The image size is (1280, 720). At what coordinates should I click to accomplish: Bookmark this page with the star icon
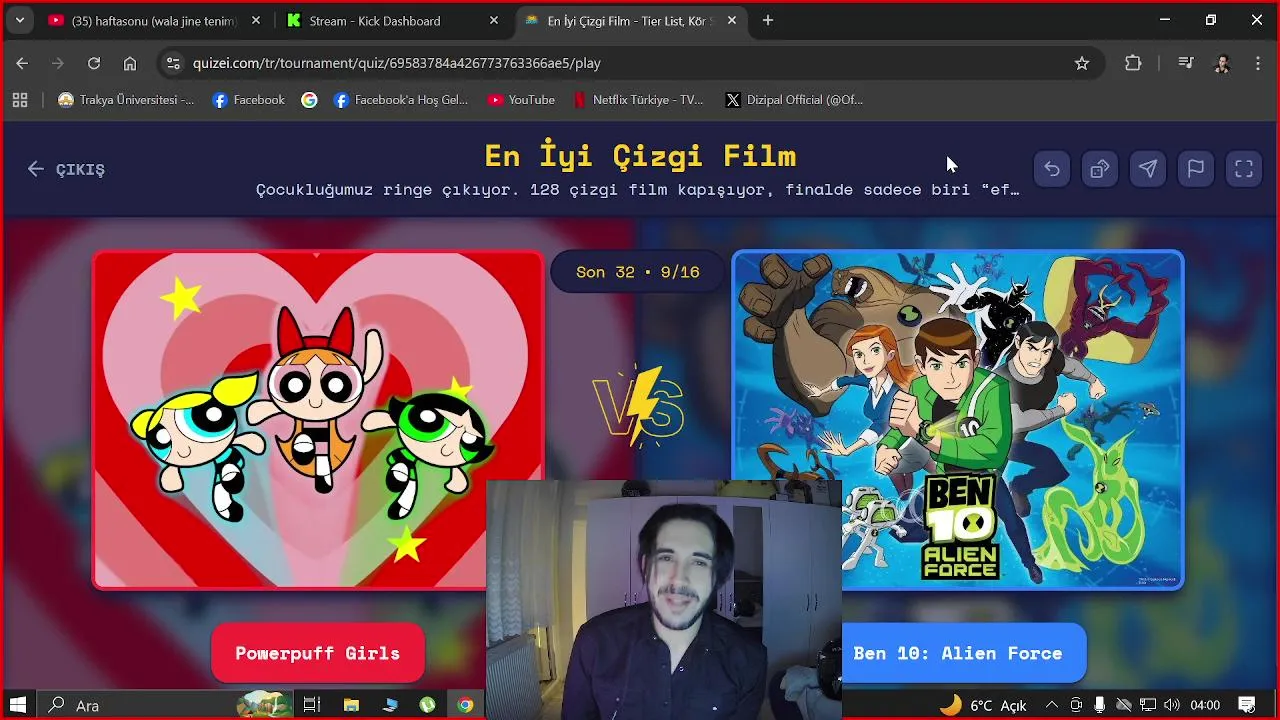pos(1082,63)
